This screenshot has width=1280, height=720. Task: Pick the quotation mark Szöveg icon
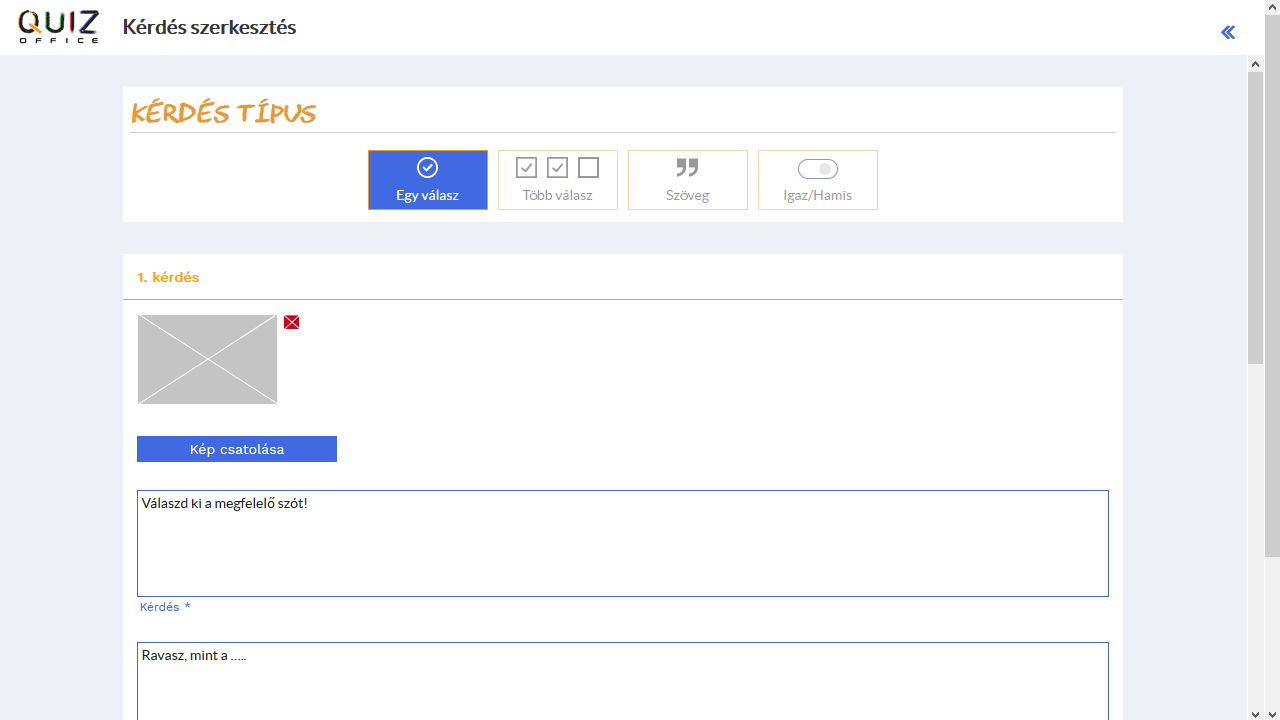pyautogui.click(x=687, y=168)
